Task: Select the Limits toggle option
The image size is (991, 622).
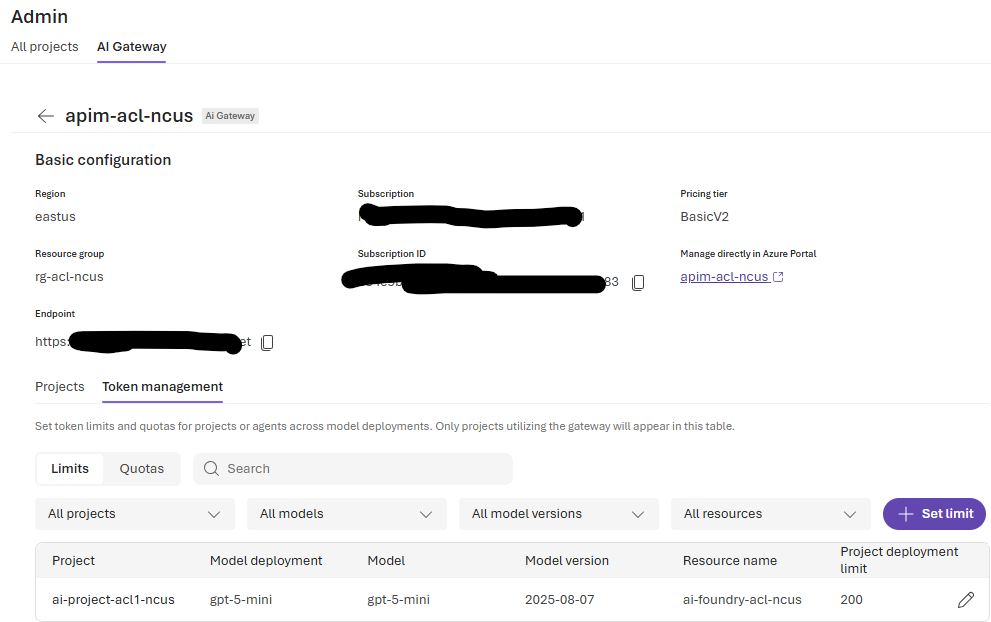Action: tap(70, 468)
